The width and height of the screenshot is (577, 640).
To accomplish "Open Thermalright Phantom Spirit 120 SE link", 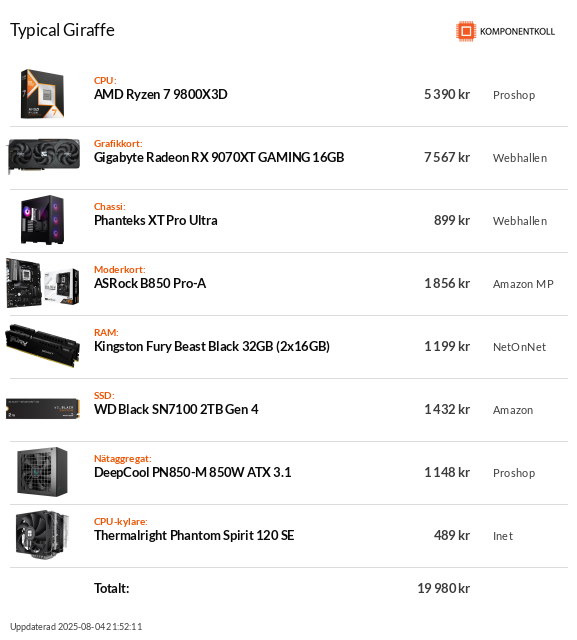I will click(194, 535).
